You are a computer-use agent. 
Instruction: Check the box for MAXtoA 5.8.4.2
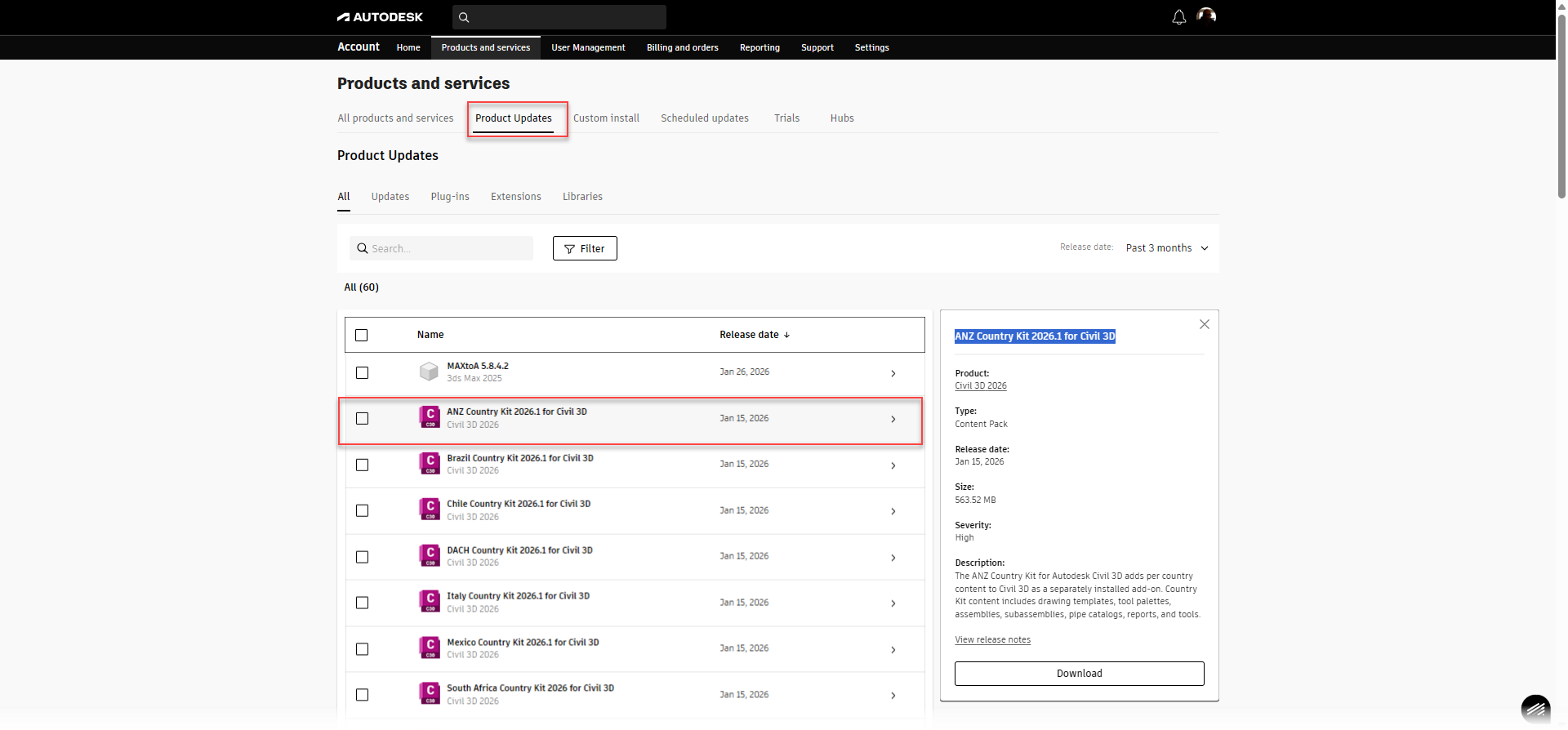coord(362,372)
